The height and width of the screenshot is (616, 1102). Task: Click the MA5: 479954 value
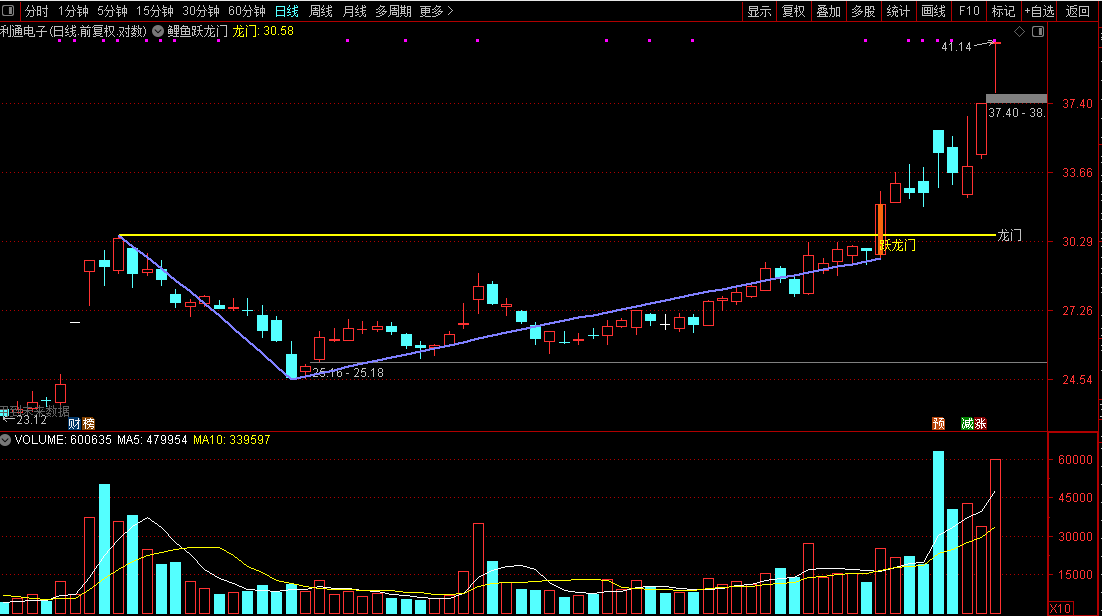tap(152, 439)
